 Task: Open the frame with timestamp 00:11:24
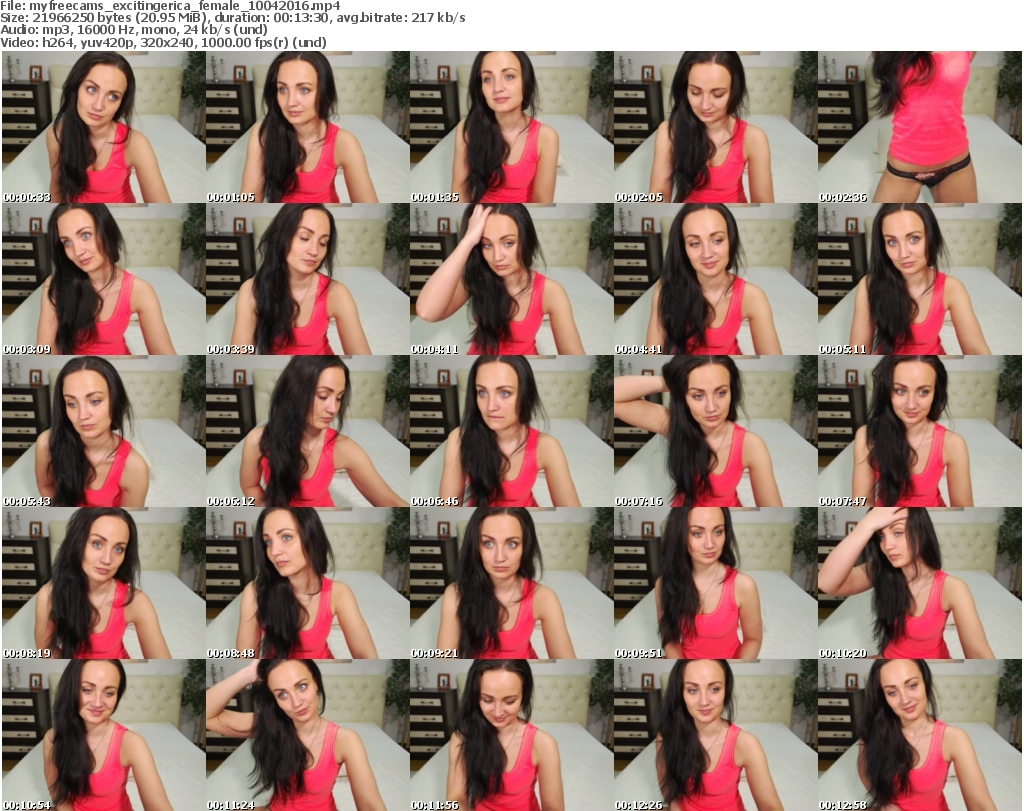(x=308, y=735)
